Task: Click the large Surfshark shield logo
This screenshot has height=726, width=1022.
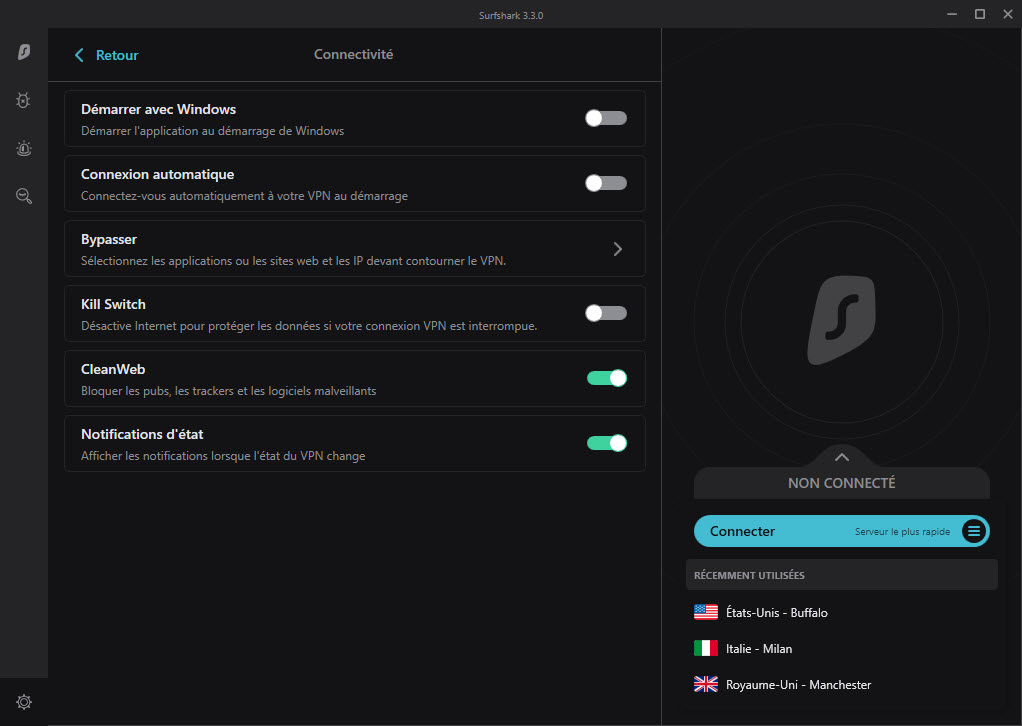Action: [841, 320]
